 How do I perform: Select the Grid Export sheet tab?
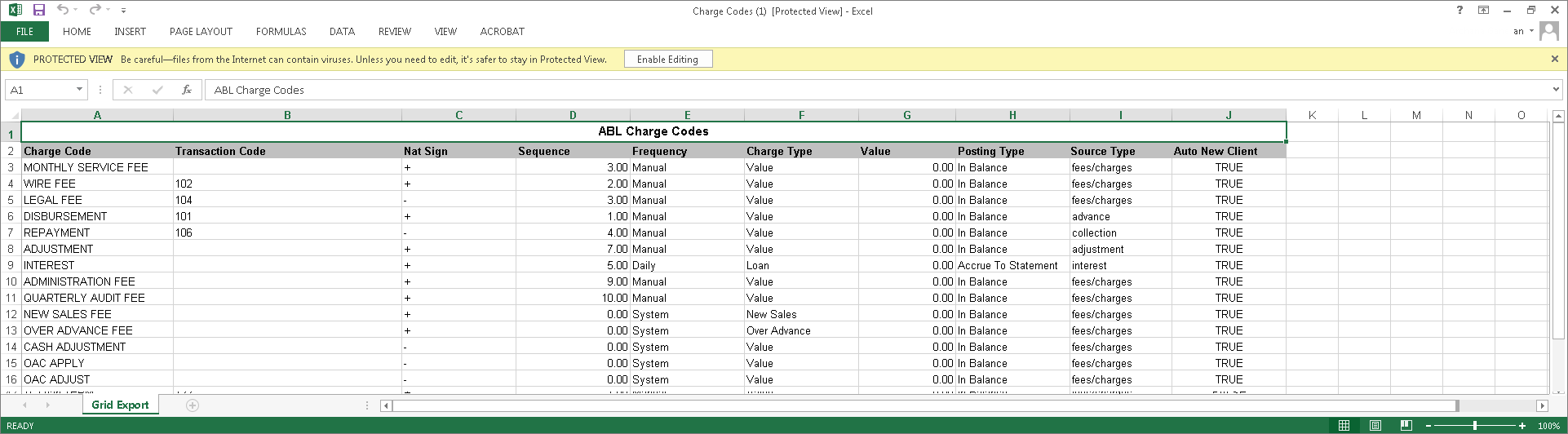click(120, 405)
